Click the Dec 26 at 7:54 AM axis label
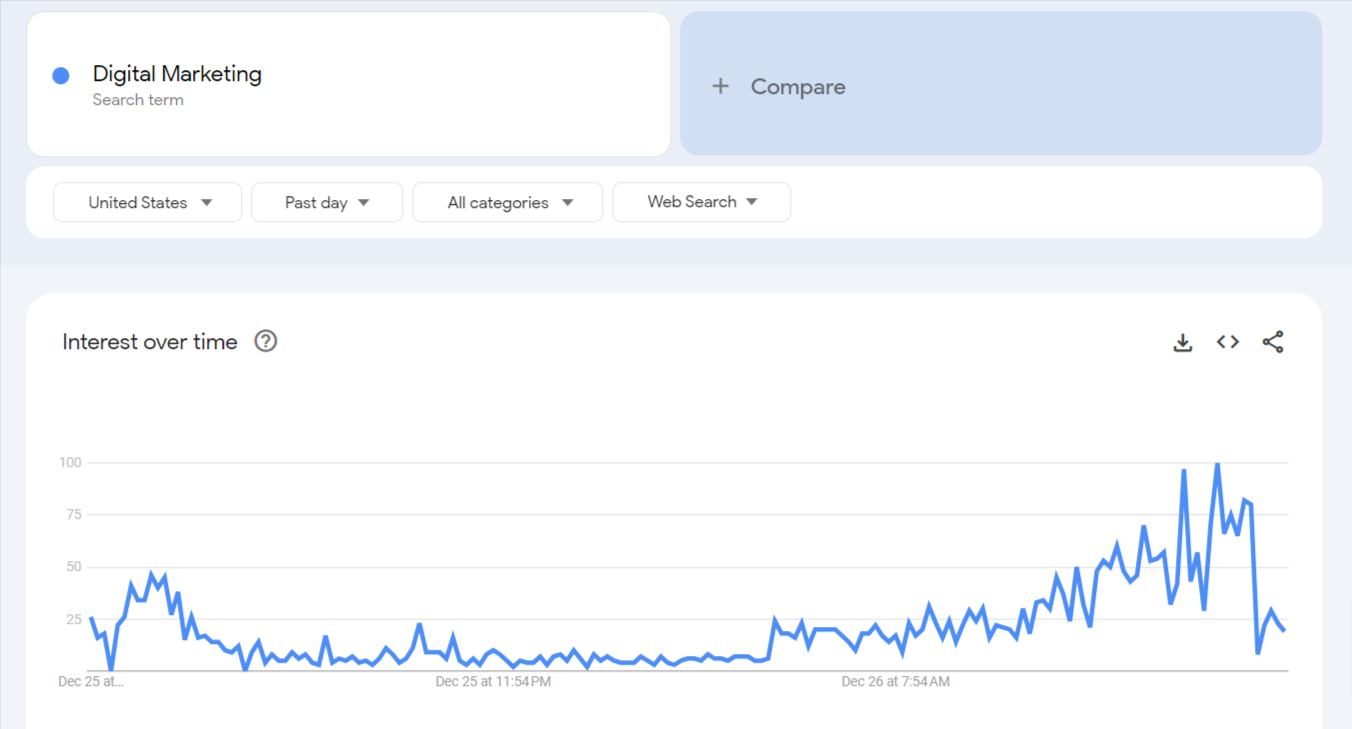 (x=896, y=682)
